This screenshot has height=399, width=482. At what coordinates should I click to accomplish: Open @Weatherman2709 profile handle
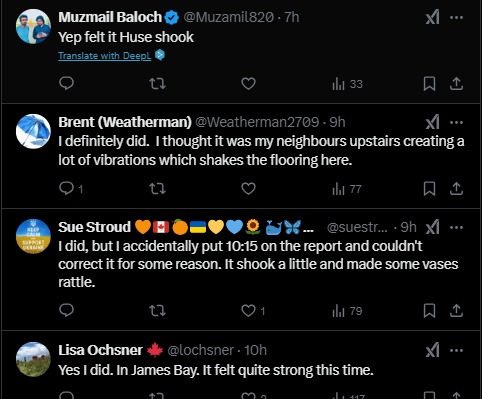click(x=257, y=122)
